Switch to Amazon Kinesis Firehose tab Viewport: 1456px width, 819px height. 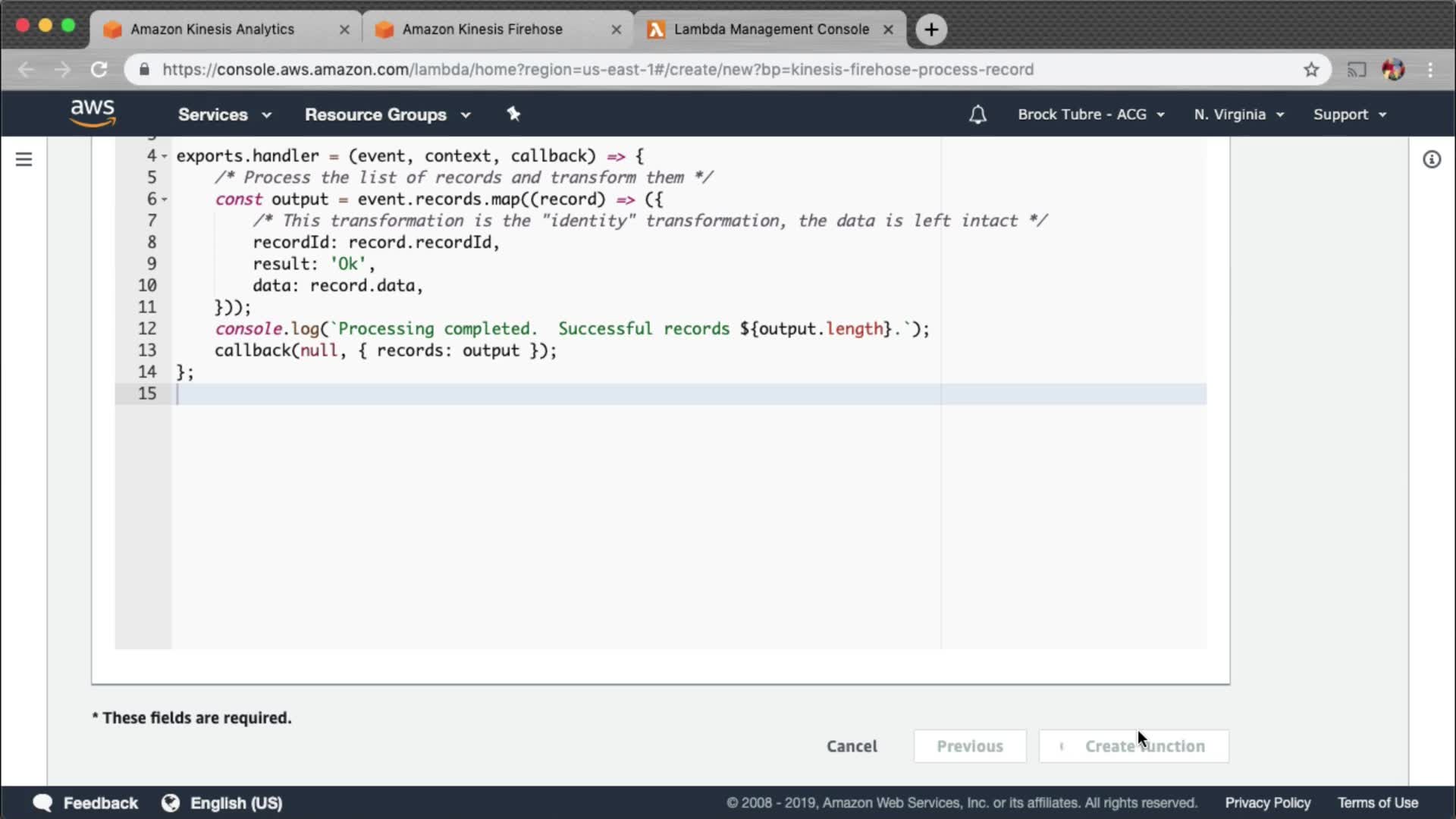[x=482, y=30]
